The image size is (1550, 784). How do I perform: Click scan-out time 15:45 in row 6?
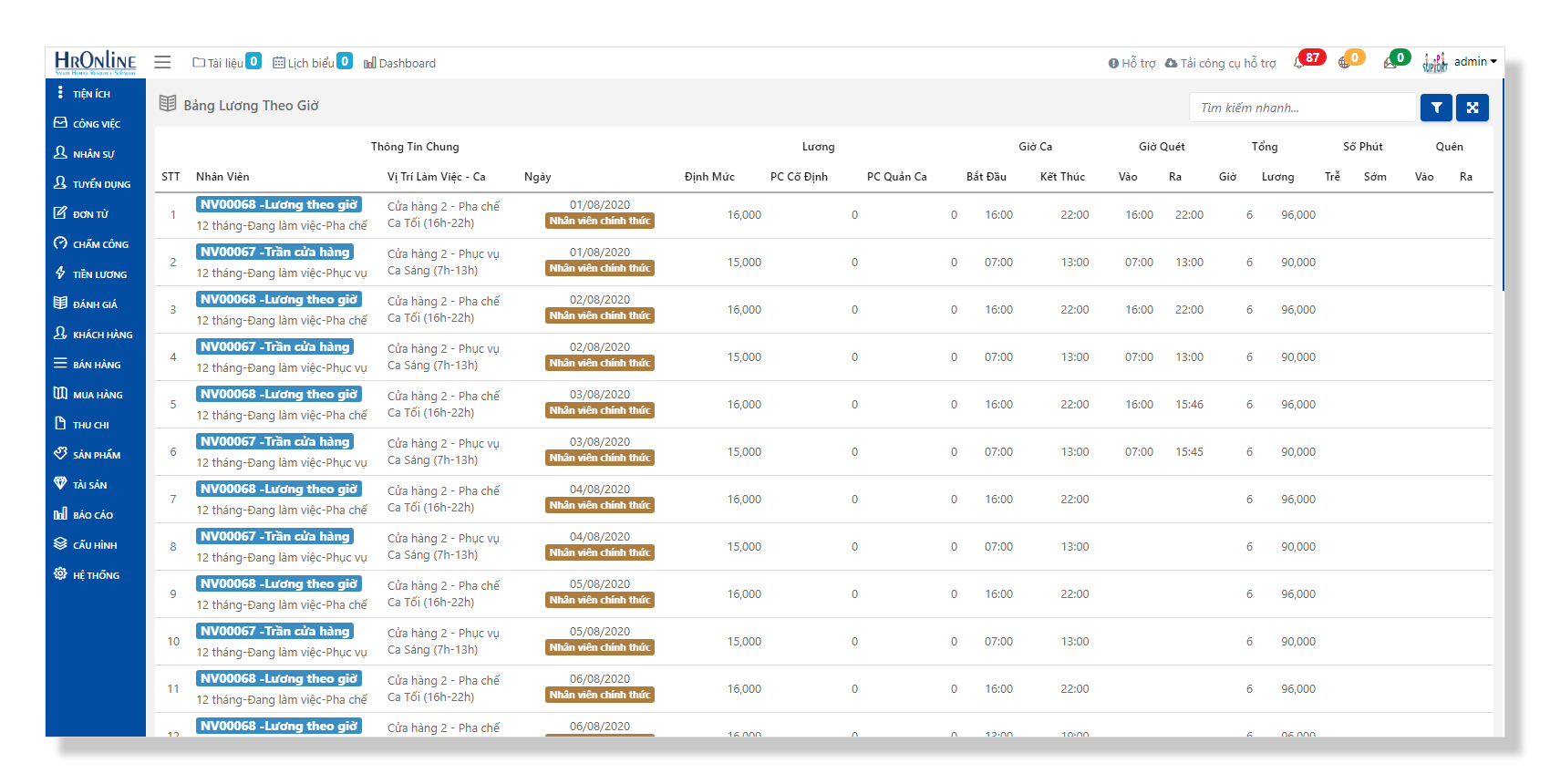coord(1189,452)
